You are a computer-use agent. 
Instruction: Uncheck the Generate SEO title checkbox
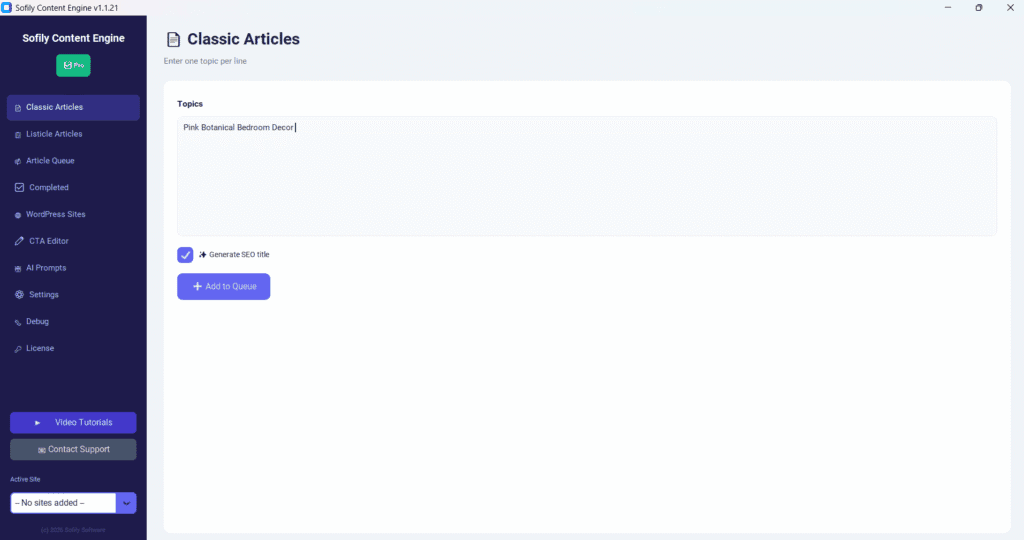(185, 255)
